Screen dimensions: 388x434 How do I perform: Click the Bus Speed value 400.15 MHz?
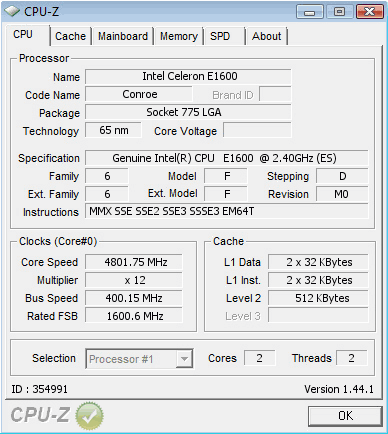(x=134, y=298)
